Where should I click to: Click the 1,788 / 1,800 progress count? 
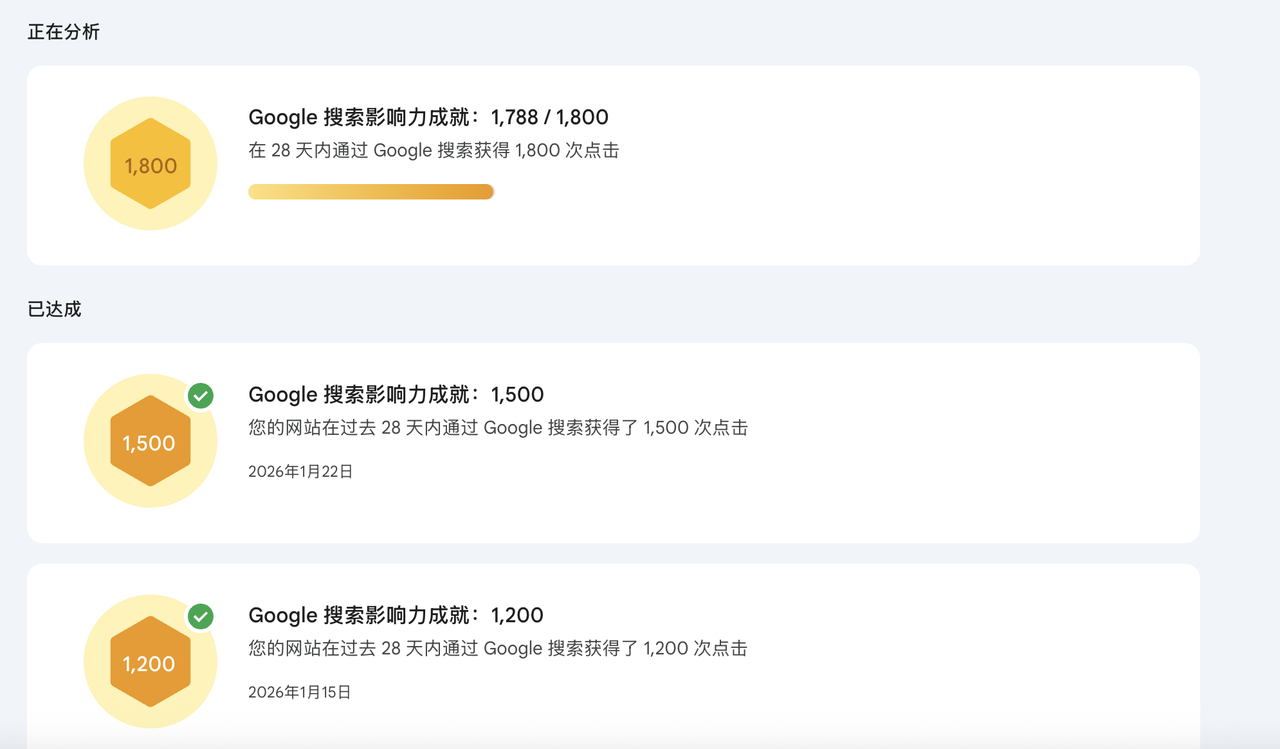[x=549, y=117]
